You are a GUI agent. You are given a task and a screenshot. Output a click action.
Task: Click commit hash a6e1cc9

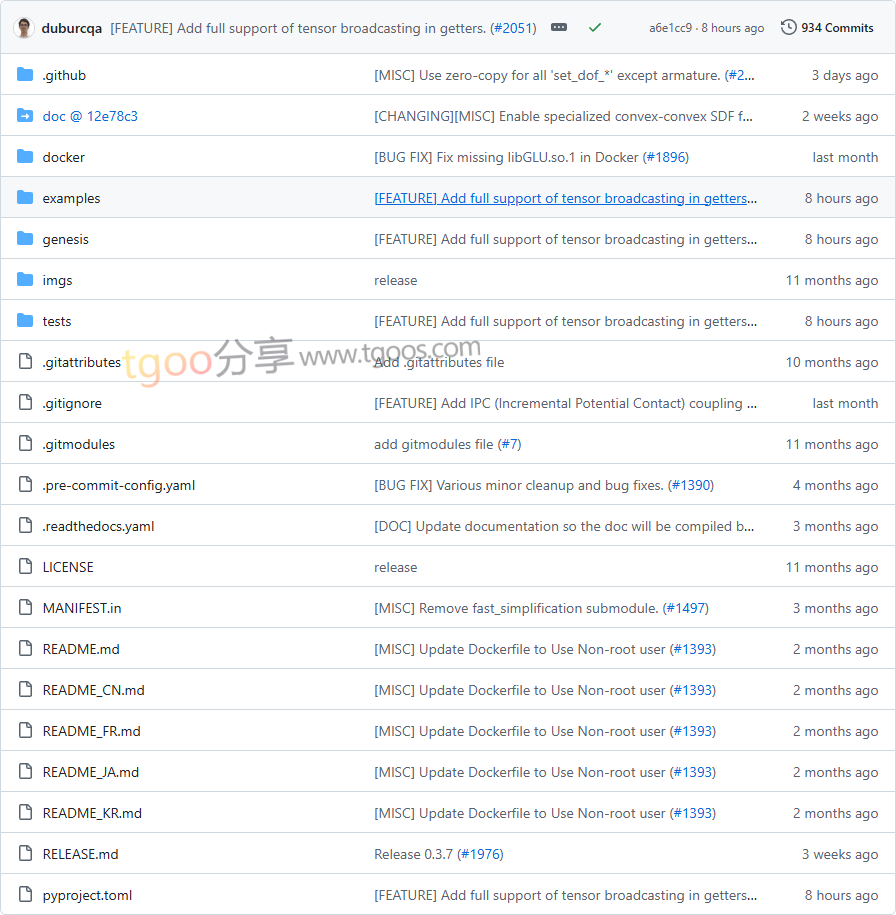click(x=670, y=28)
